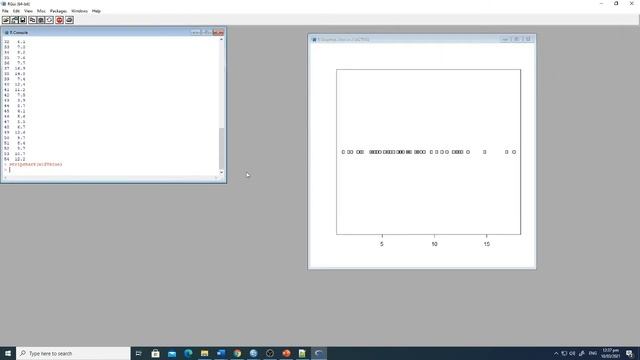
Task: Open the Misc menu
Action: point(41,11)
